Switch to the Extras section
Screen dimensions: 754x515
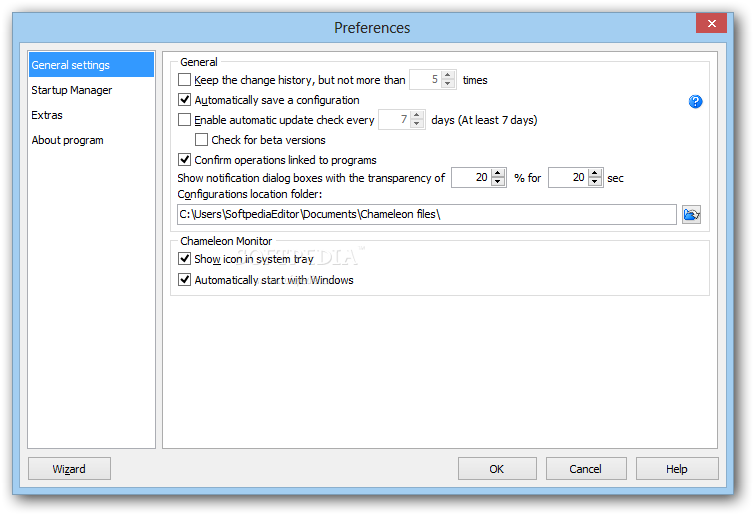click(47, 115)
